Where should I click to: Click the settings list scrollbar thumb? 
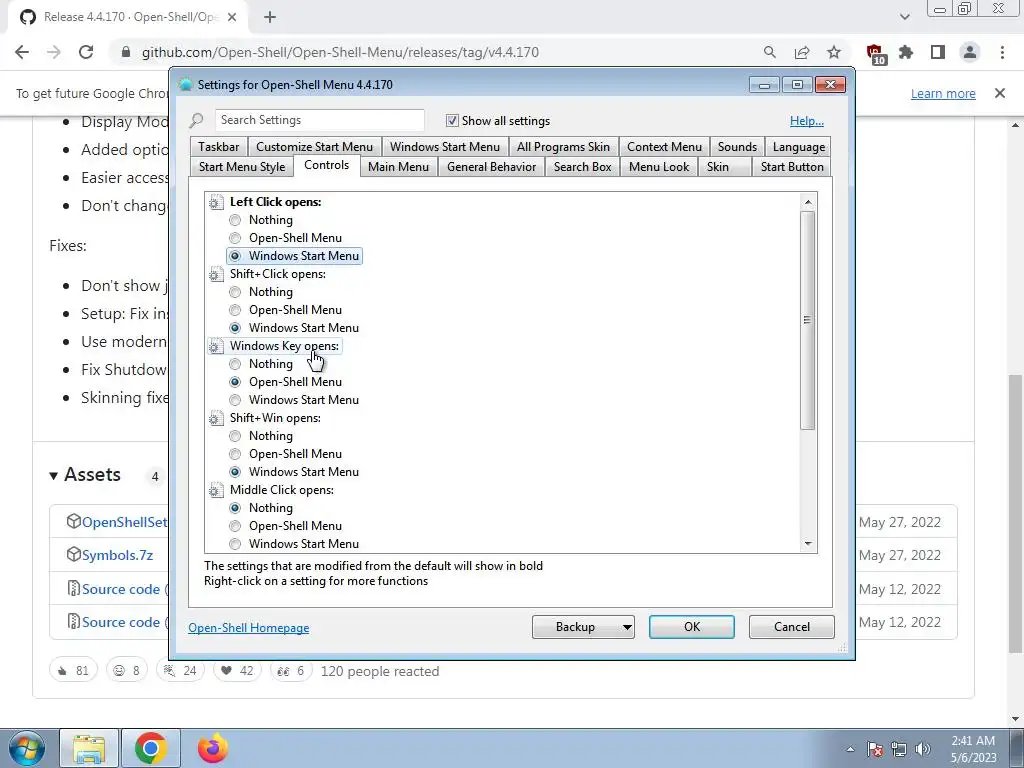pos(808,320)
